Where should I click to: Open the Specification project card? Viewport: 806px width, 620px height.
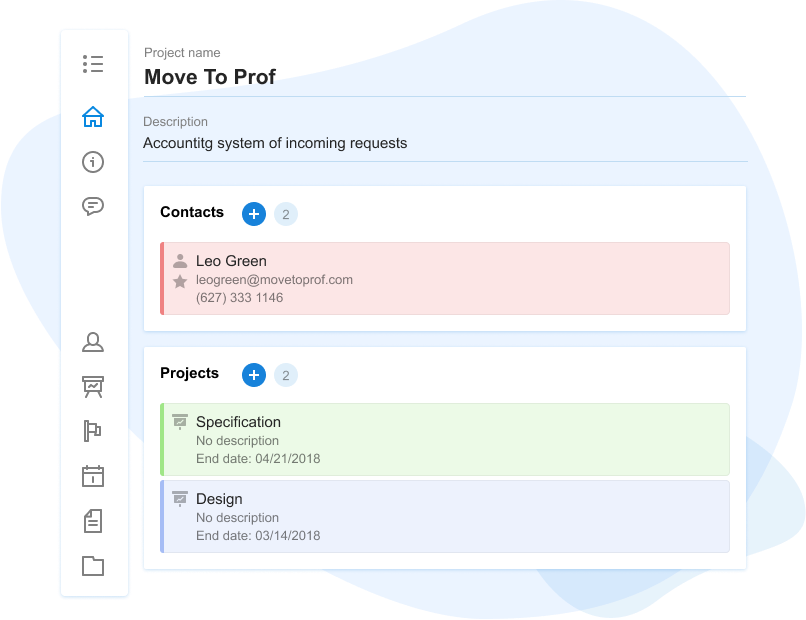[x=450, y=440]
